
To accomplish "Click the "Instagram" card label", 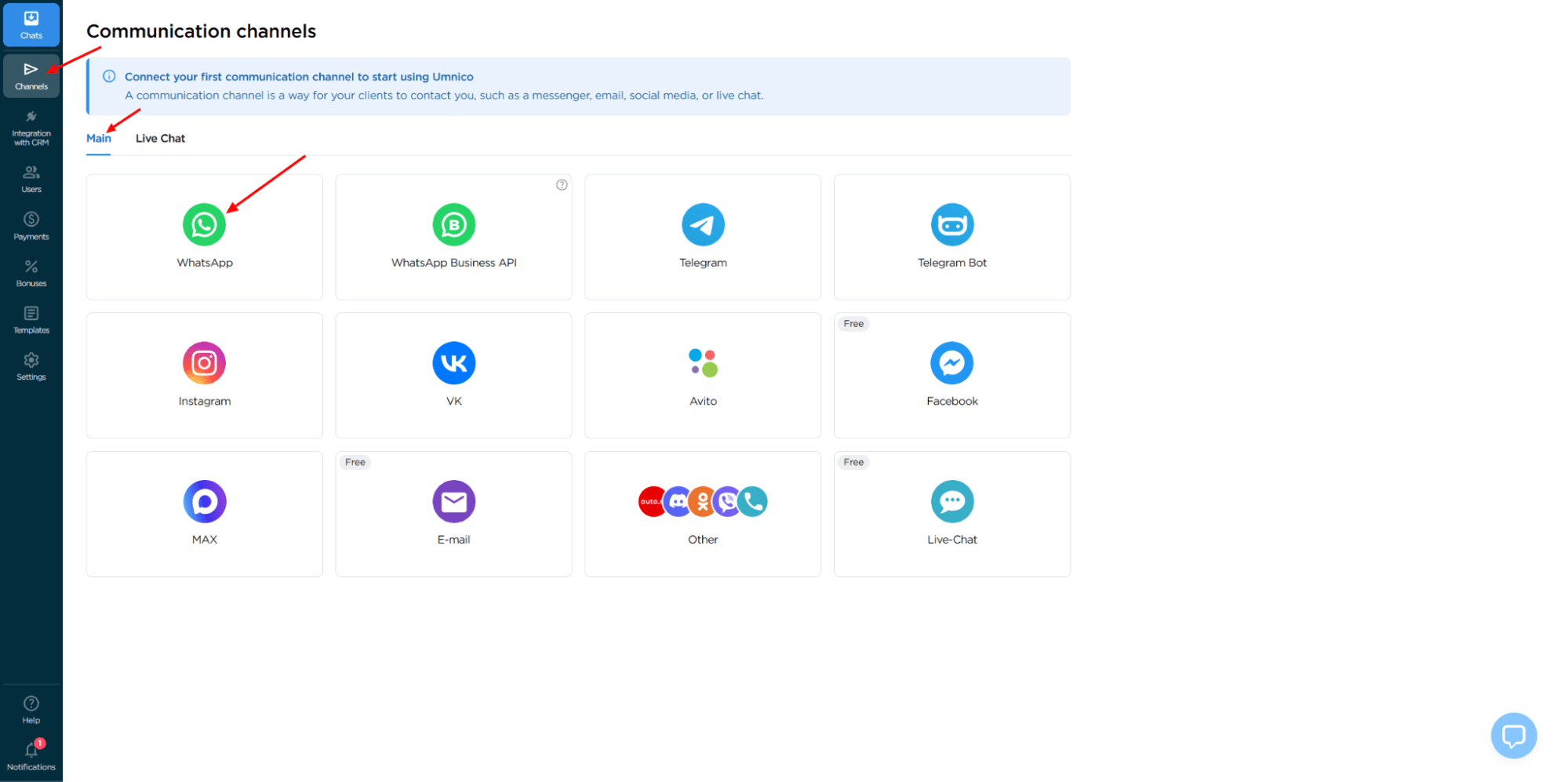I will pyautogui.click(x=205, y=401).
